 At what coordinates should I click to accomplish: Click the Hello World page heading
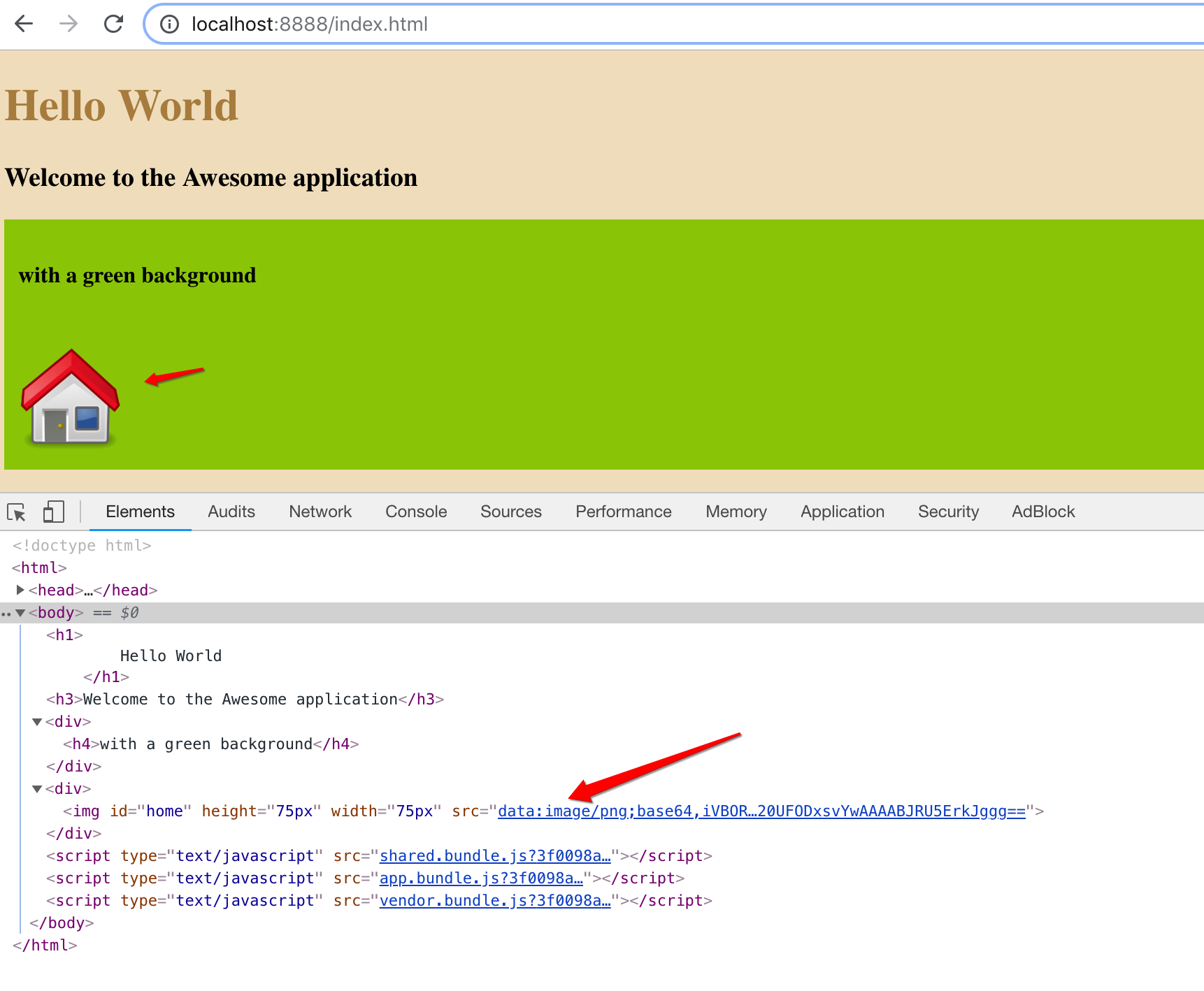coord(122,106)
